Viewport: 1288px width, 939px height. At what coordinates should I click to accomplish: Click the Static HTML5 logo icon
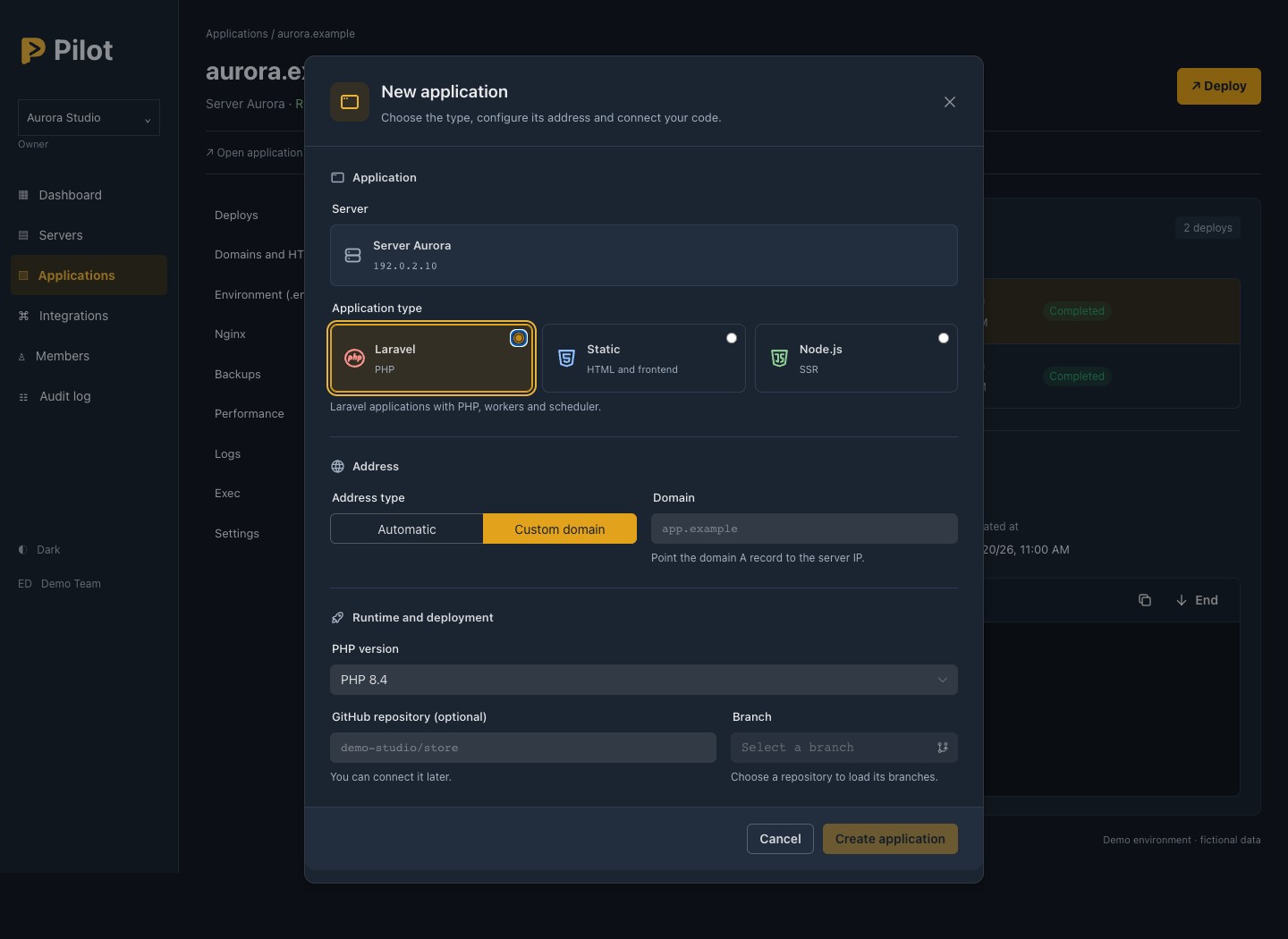(567, 359)
